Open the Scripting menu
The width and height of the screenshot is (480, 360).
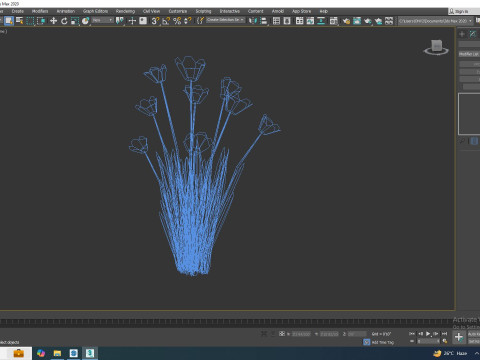[203, 11]
